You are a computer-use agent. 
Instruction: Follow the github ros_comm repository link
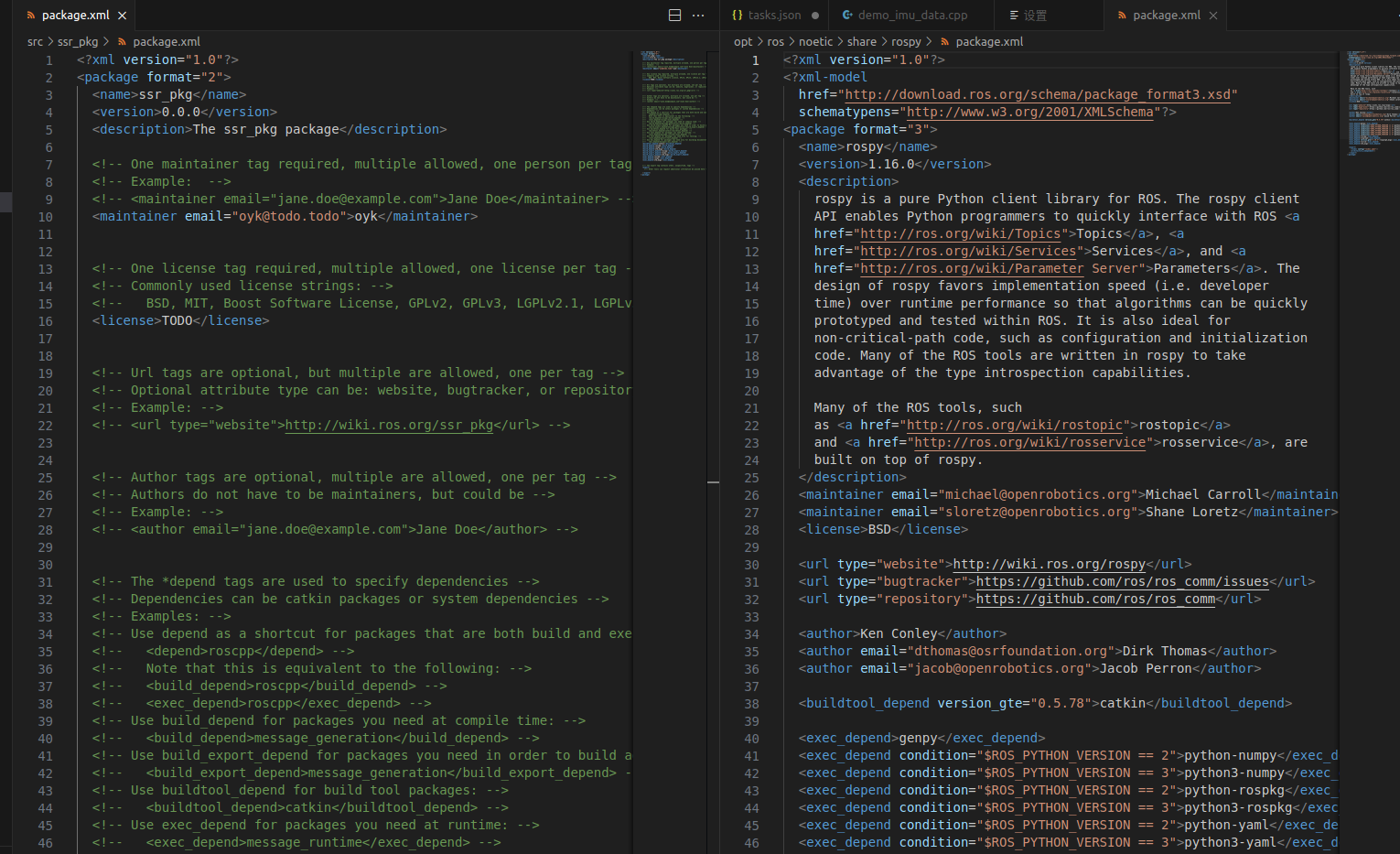click(x=1096, y=599)
